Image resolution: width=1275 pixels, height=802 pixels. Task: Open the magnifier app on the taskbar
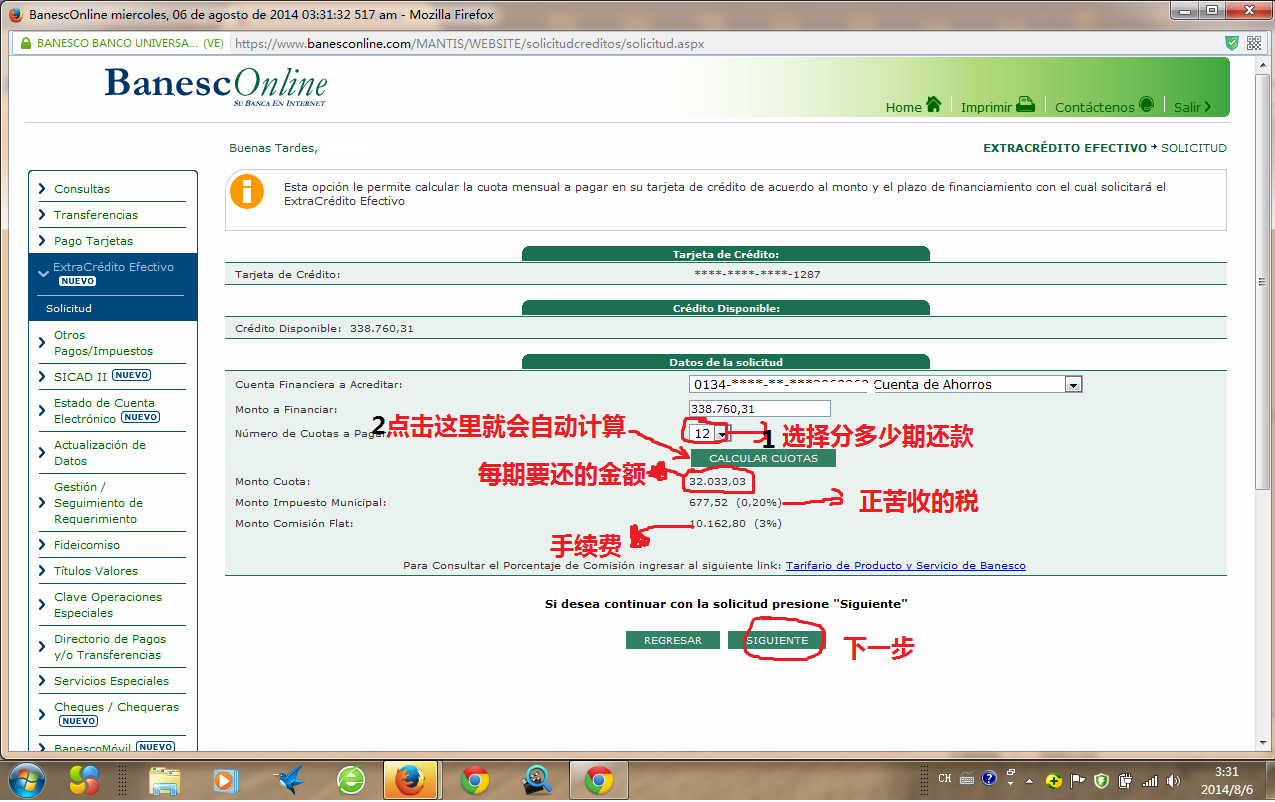pos(537,779)
